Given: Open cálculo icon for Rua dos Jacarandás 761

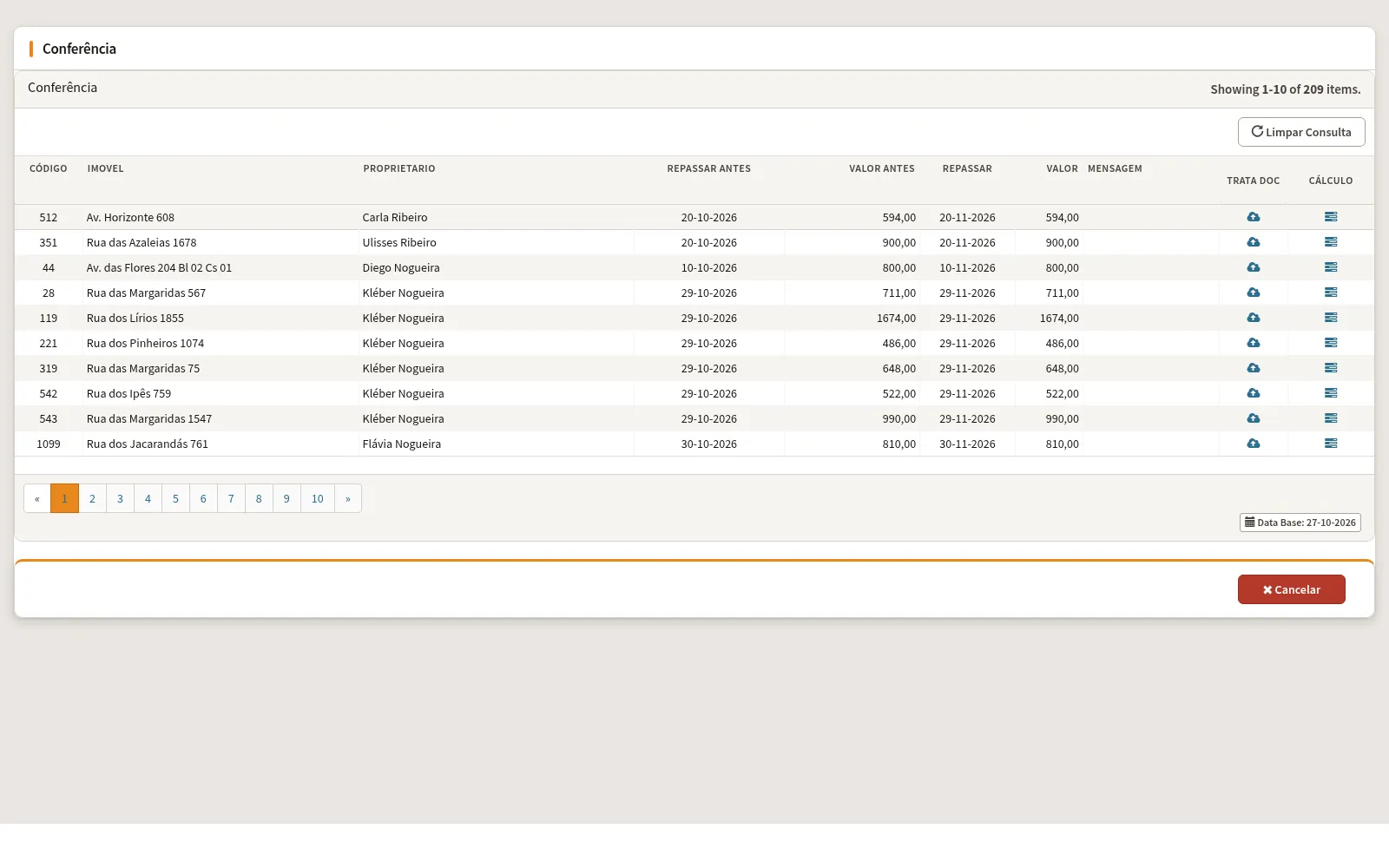Looking at the screenshot, I should tap(1331, 444).
